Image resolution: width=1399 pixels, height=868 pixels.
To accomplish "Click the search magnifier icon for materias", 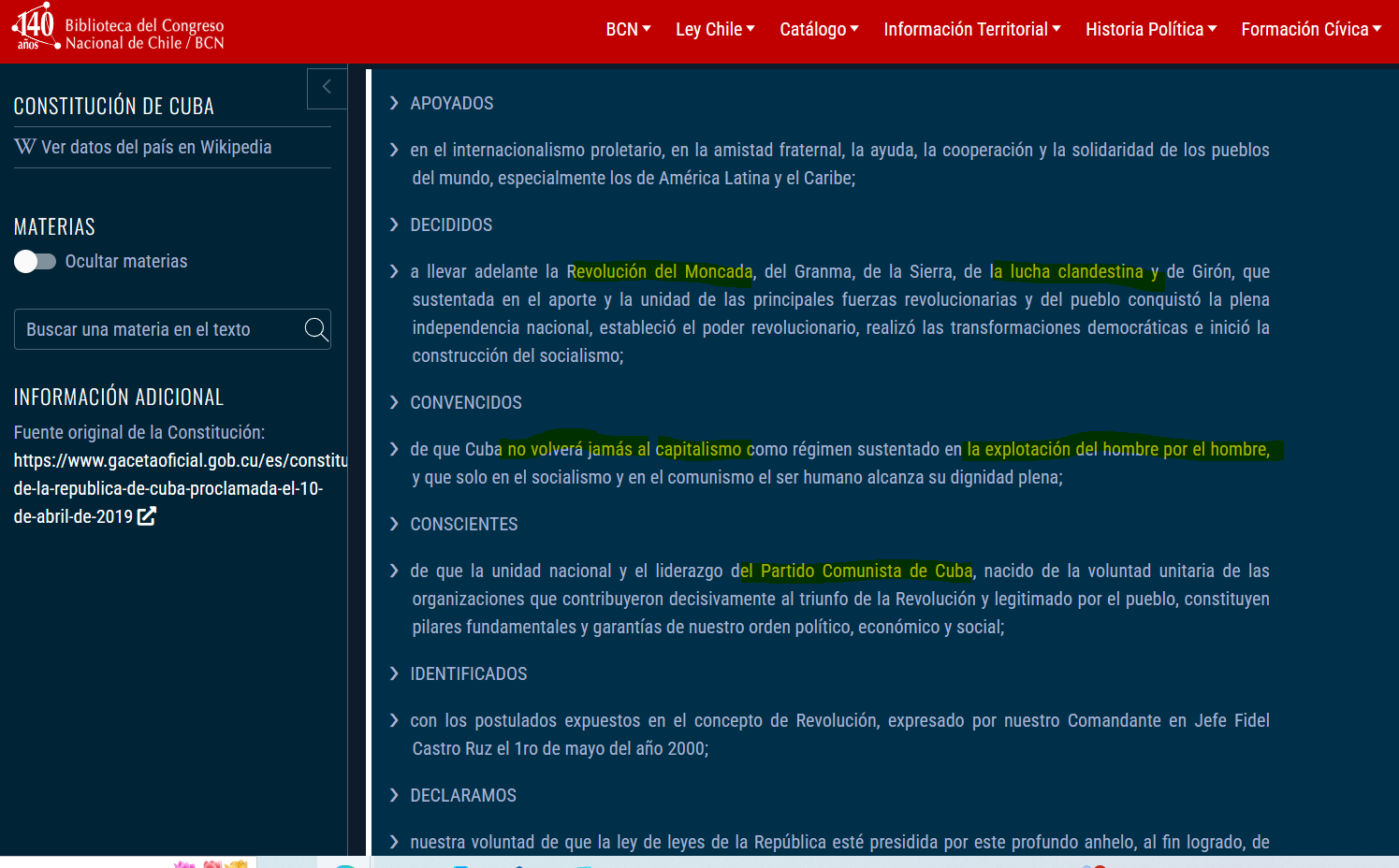I will pos(316,329).
